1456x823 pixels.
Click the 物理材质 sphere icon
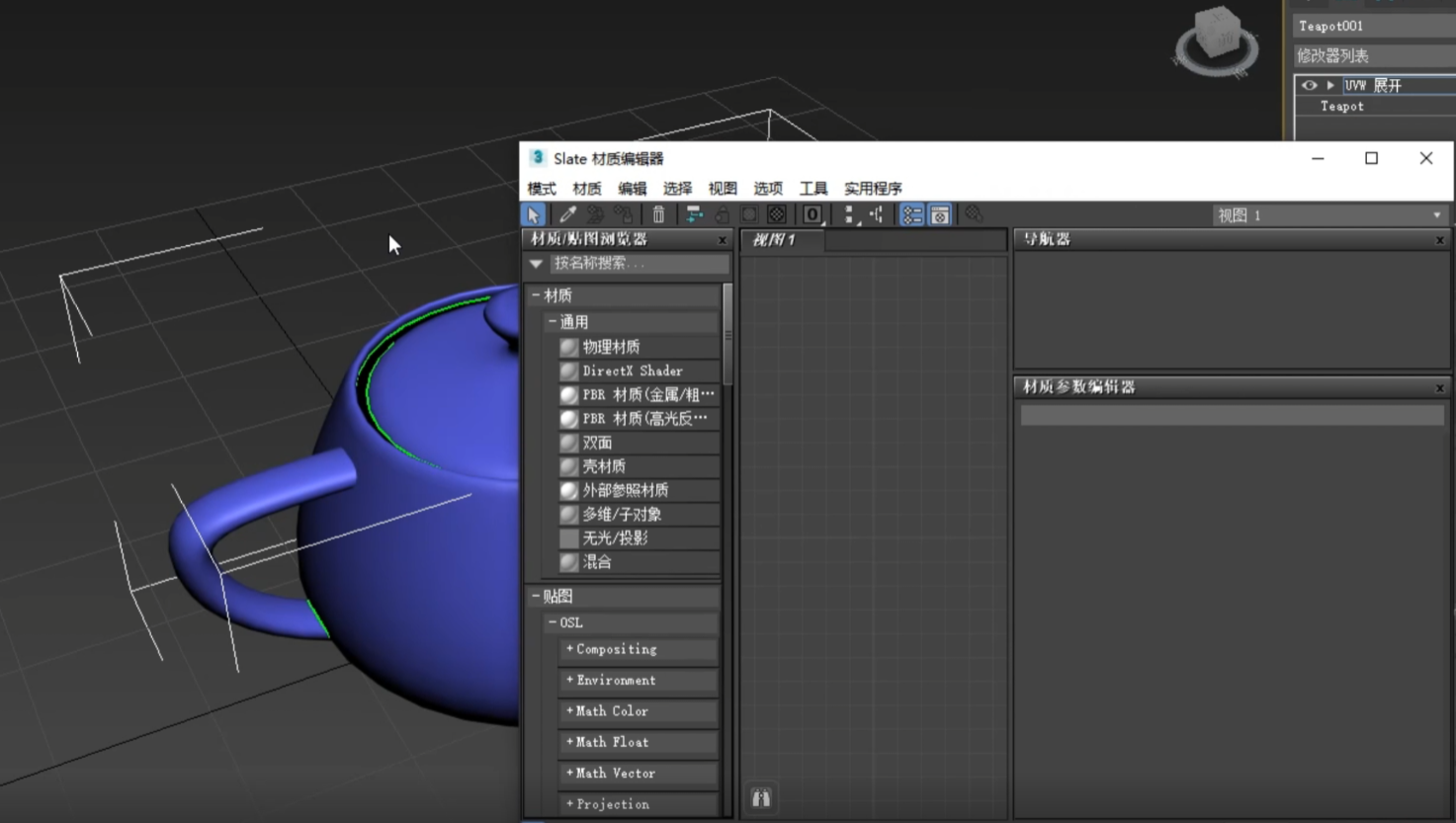[569, 347]
